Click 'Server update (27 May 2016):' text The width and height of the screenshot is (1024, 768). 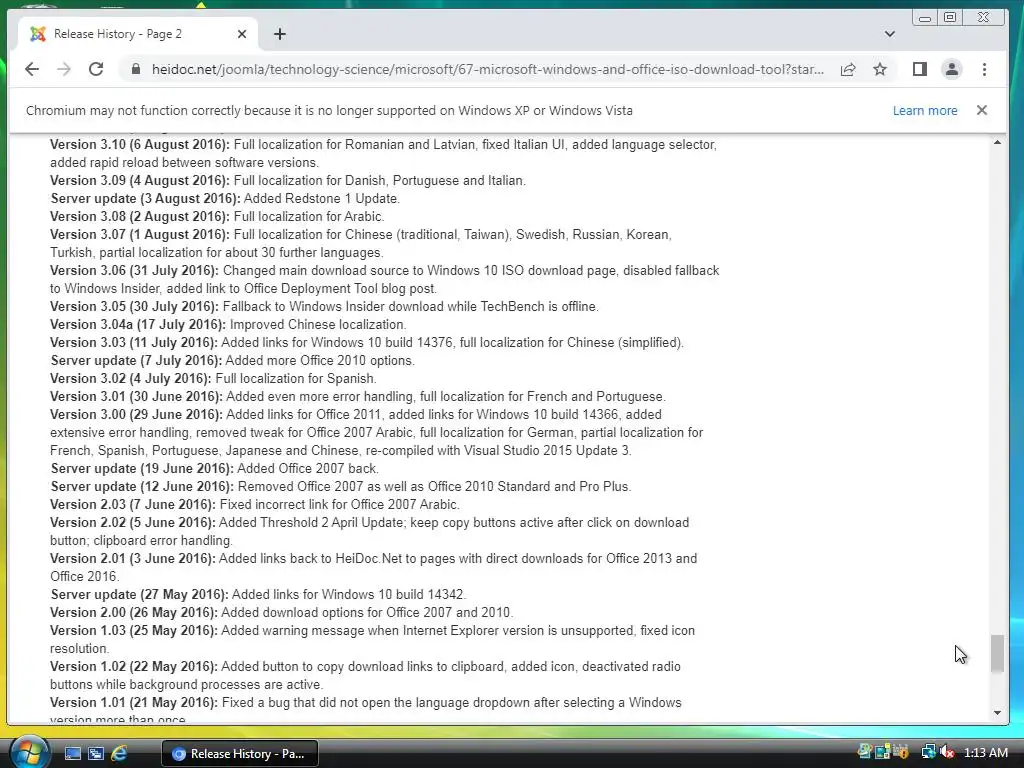pos(140,595)
